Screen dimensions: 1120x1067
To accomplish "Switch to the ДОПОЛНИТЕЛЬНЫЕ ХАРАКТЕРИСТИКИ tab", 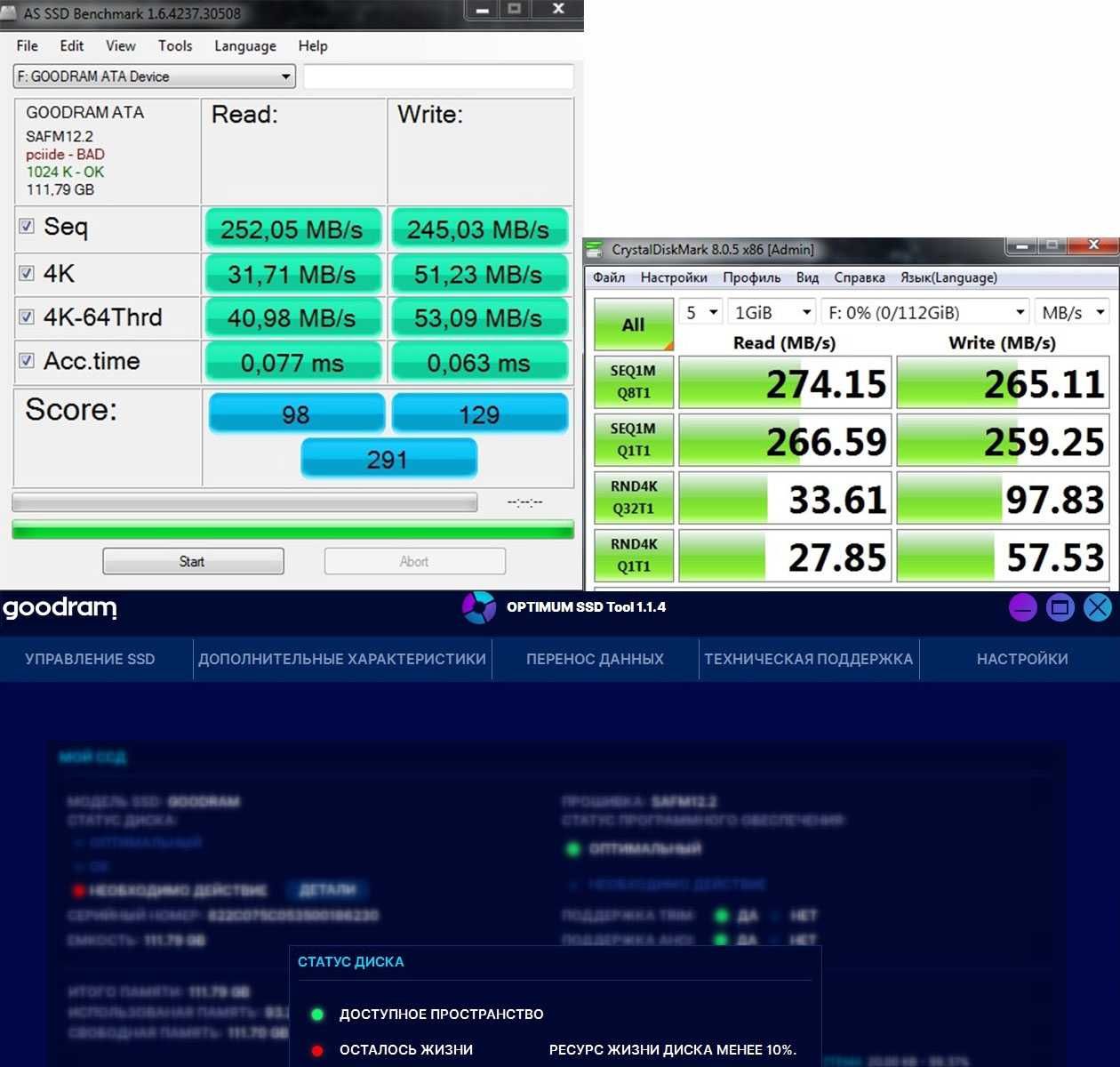I will click(342, 659).
